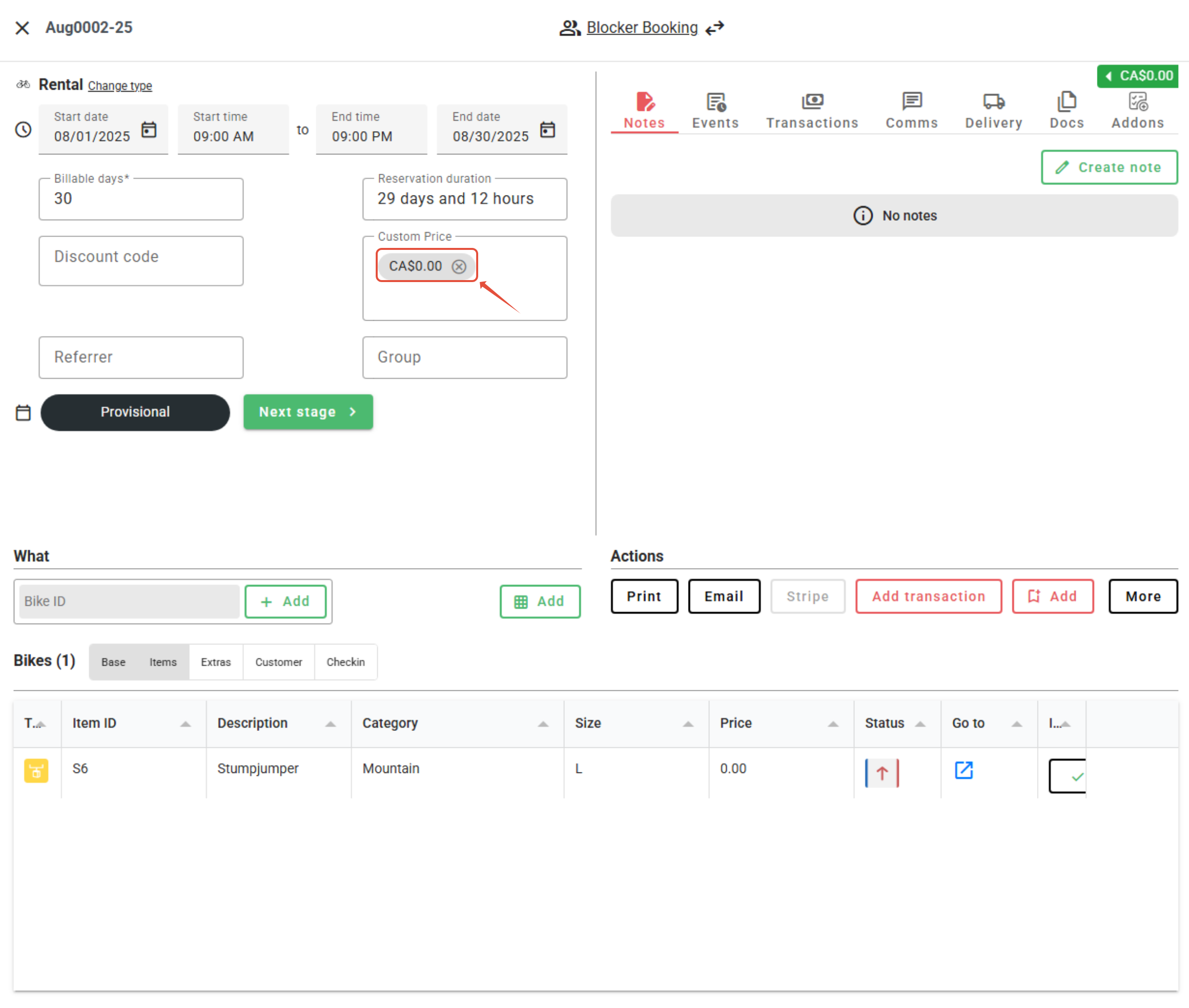
Task: Toggle the Extras column group
Action: click(215, 662)
